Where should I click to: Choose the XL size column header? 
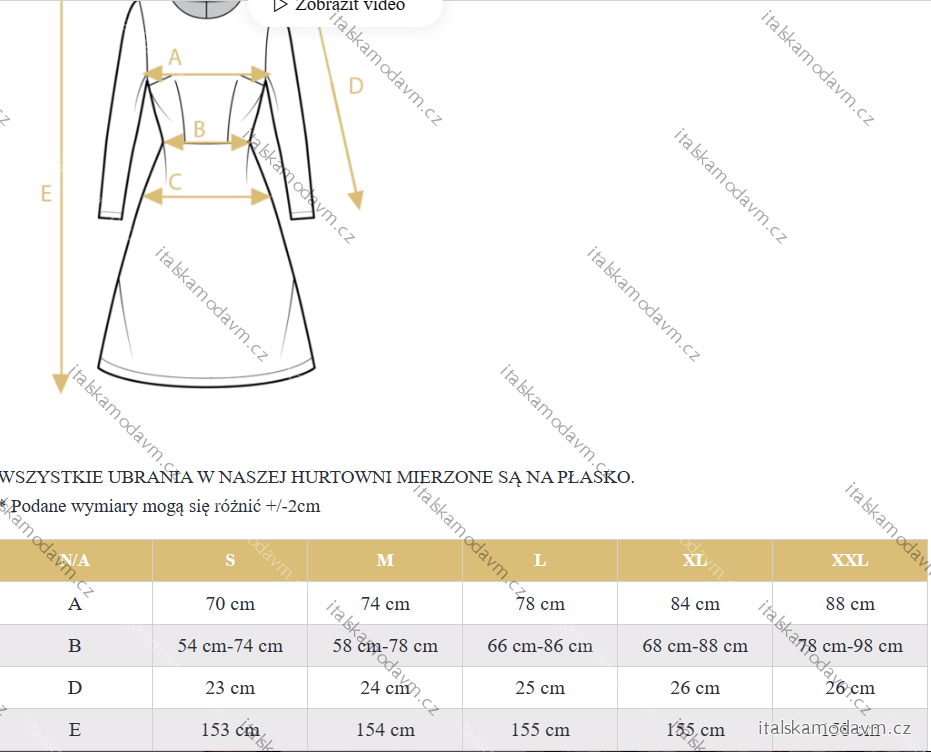[x=695, y=560]
